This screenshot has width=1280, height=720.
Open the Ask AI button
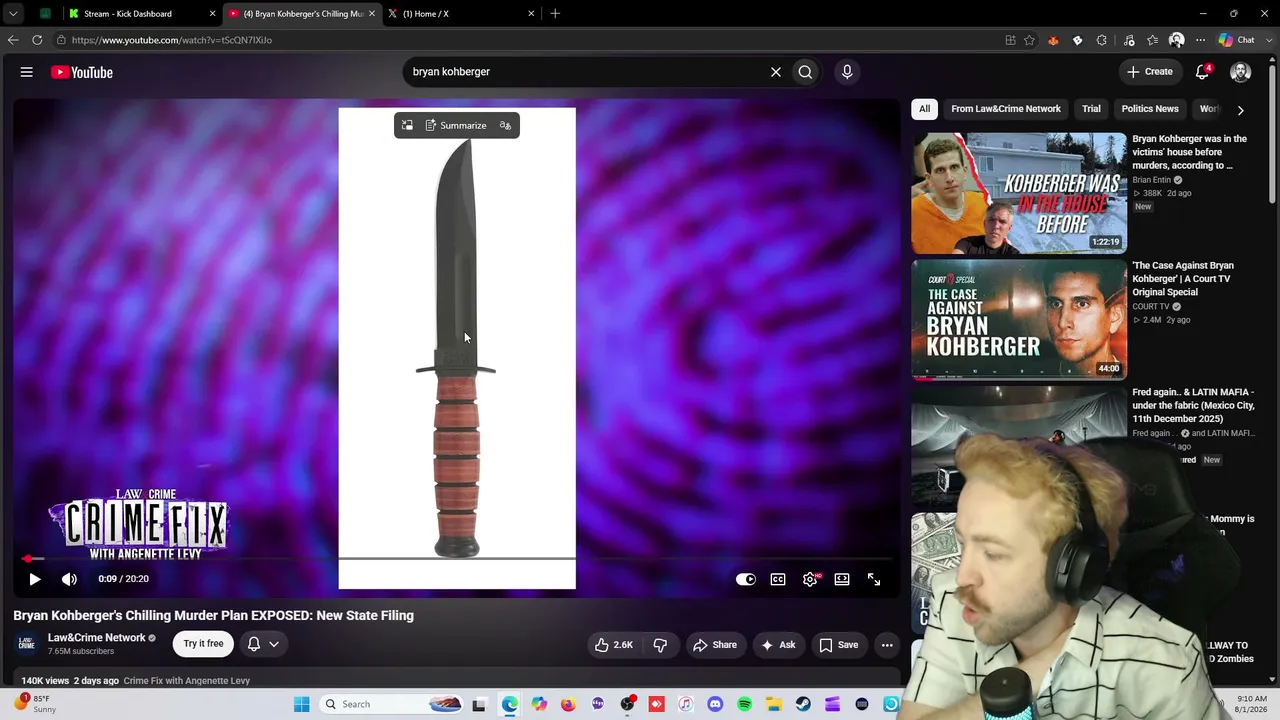click(x=779, y=645)
